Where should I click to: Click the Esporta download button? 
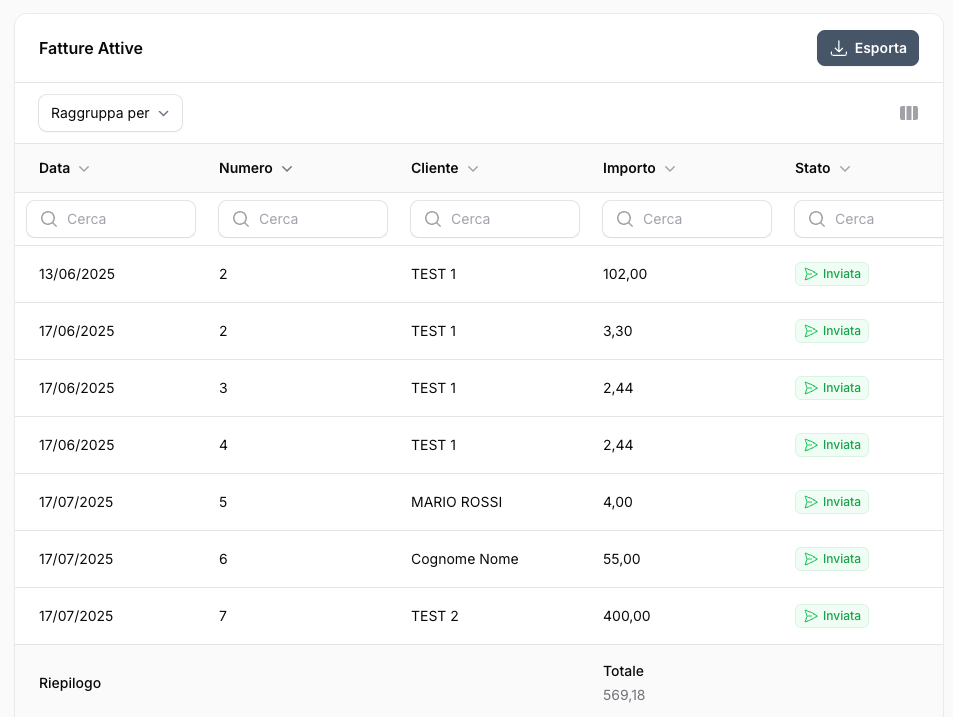867,48
